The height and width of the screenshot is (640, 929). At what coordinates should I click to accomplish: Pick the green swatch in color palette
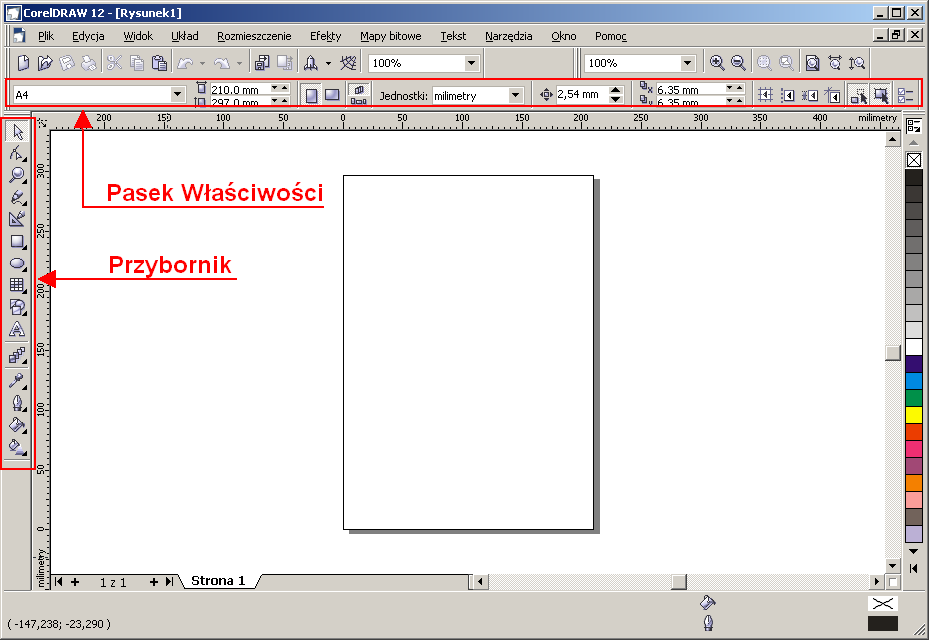click(914, 398)
